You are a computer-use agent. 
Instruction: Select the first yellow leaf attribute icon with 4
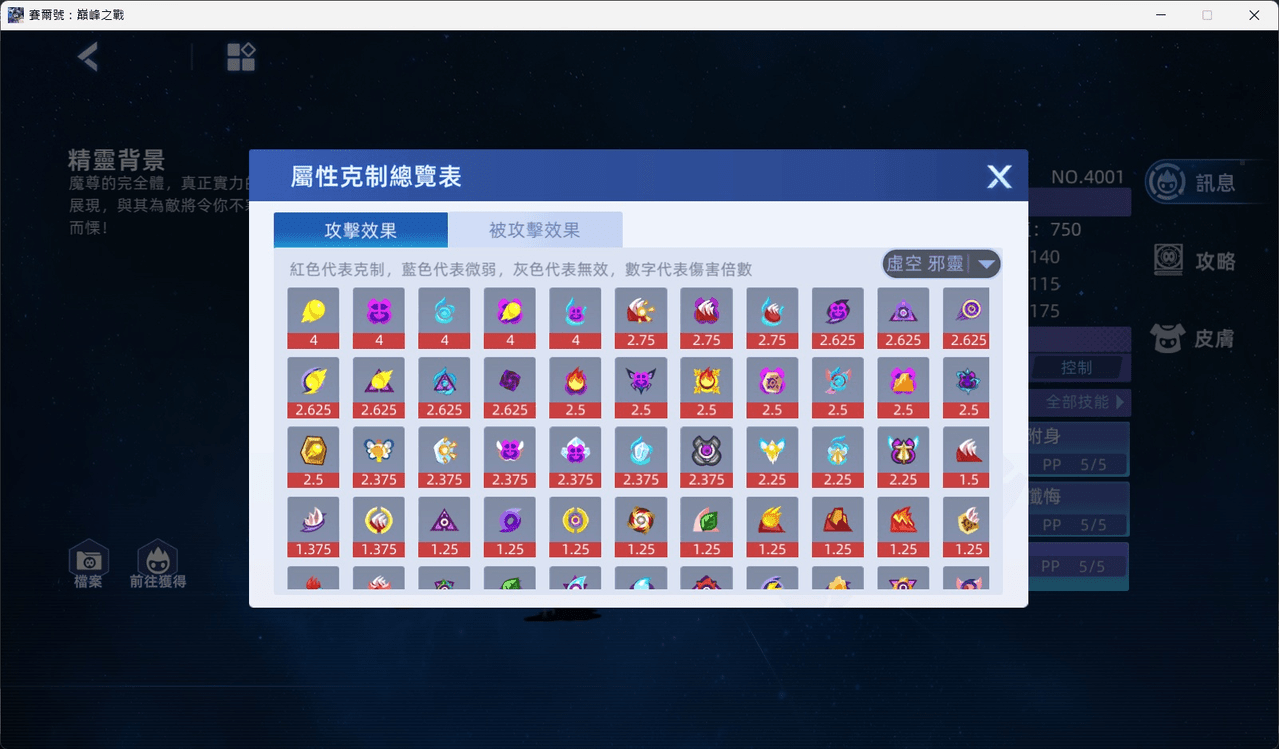click(x=313, y=318)
